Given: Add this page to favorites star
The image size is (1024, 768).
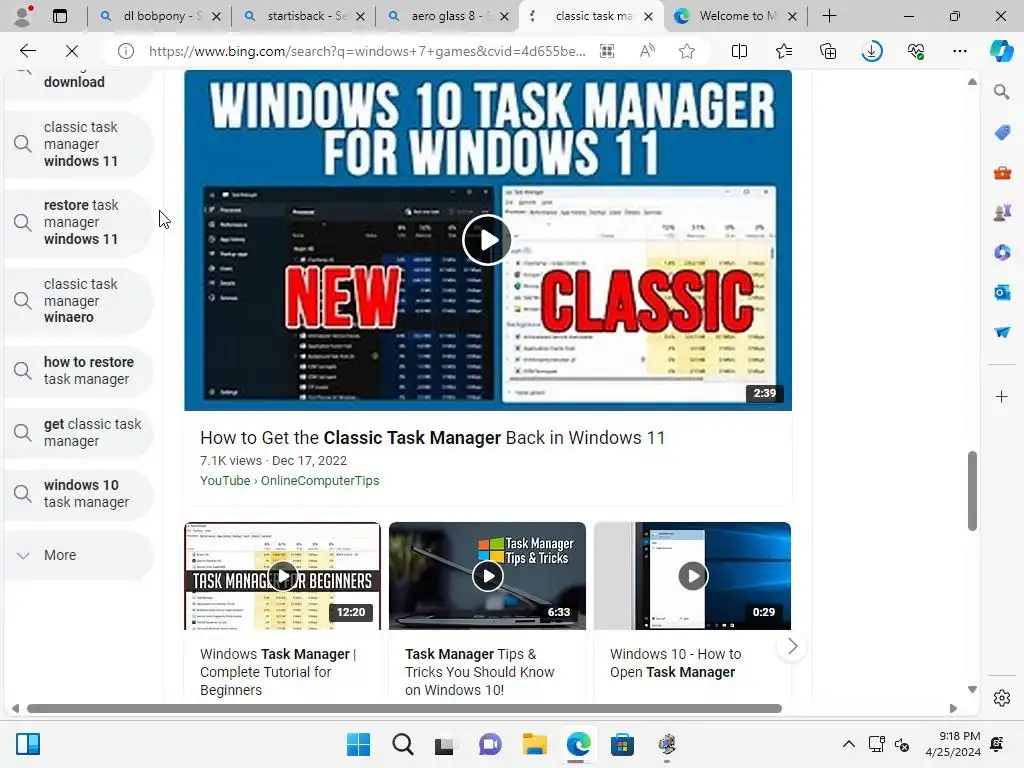Looking at the screenshot, I should [x=686, y=51].
